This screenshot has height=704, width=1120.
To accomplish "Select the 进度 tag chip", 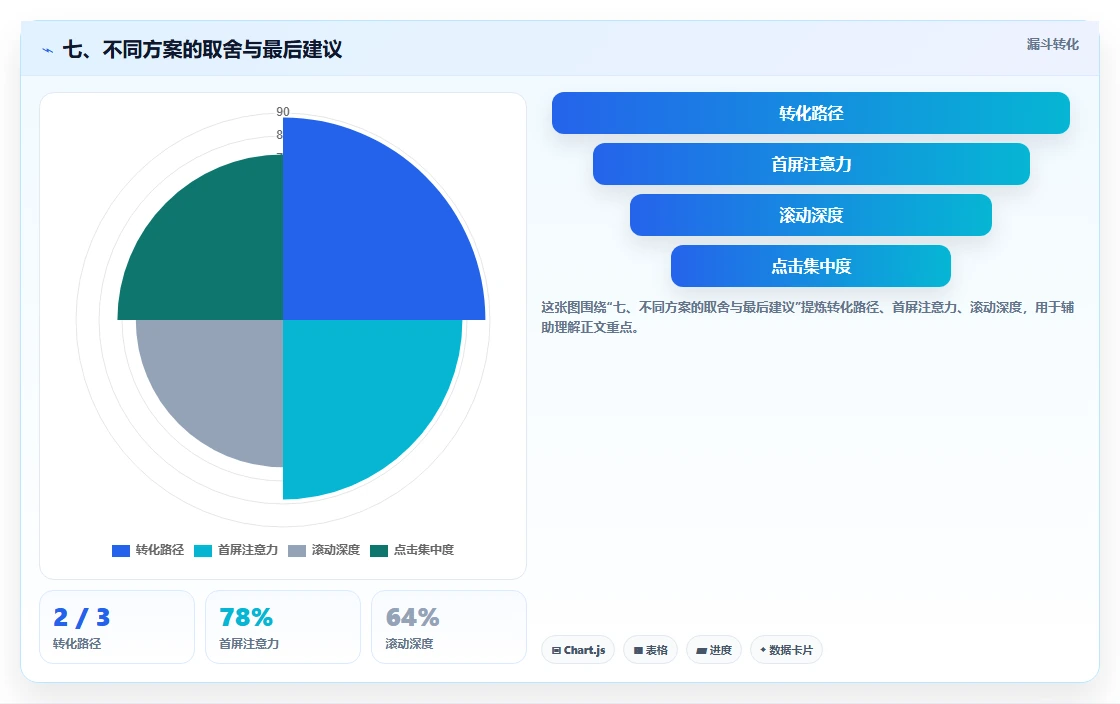I will [x=714, y=650].
